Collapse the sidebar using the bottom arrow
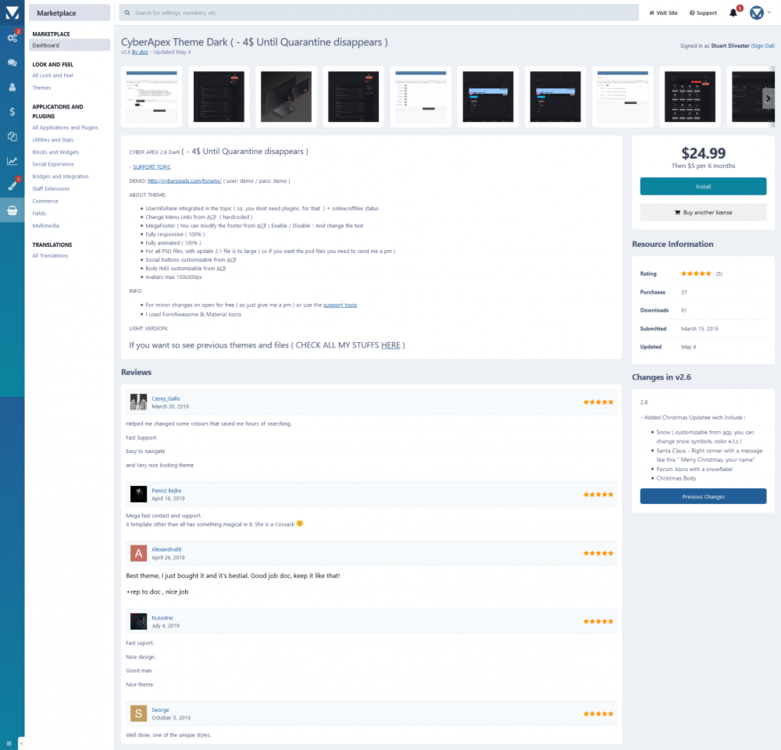The image size is (781, 750). tap(21, 743)
